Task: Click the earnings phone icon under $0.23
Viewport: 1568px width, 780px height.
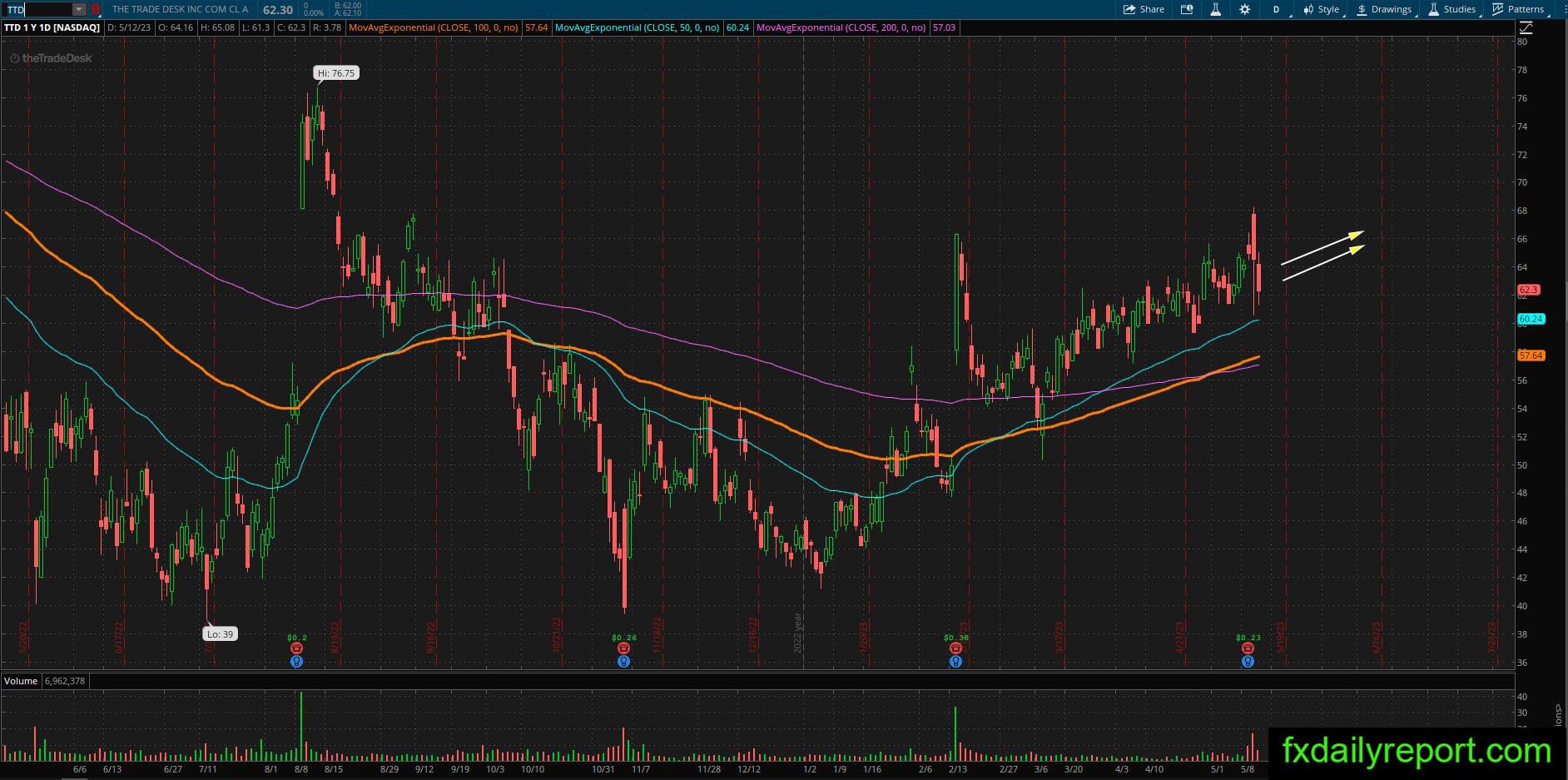Action: tap(1248, 648)
